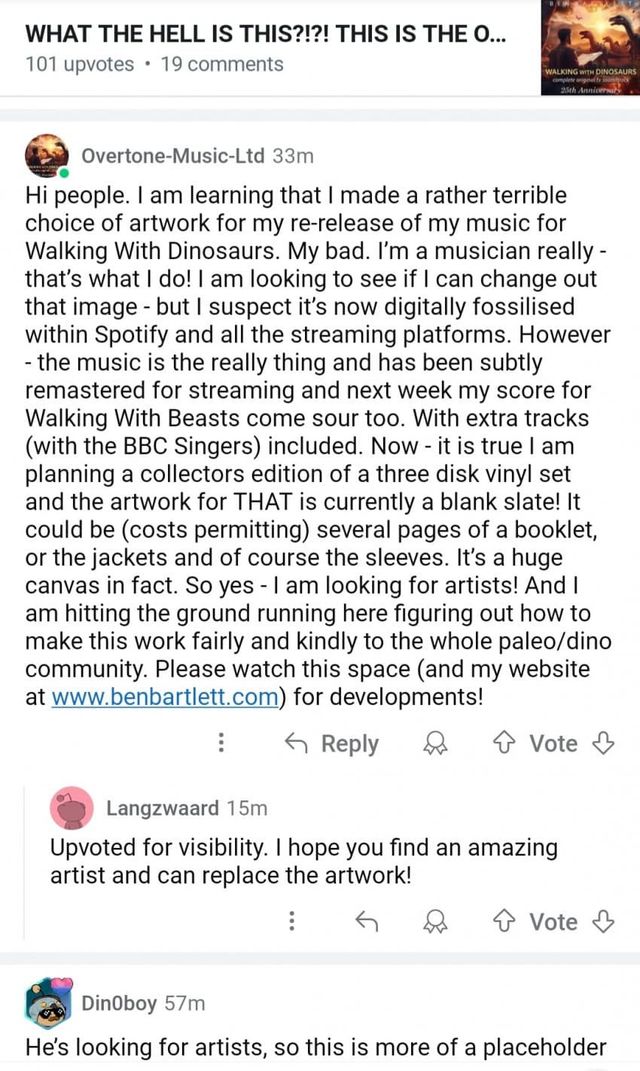This screenshot has height=1071, width=640.
Task: Open the overflow menu on Langzwaard's comment
Action: pos(291,921)
